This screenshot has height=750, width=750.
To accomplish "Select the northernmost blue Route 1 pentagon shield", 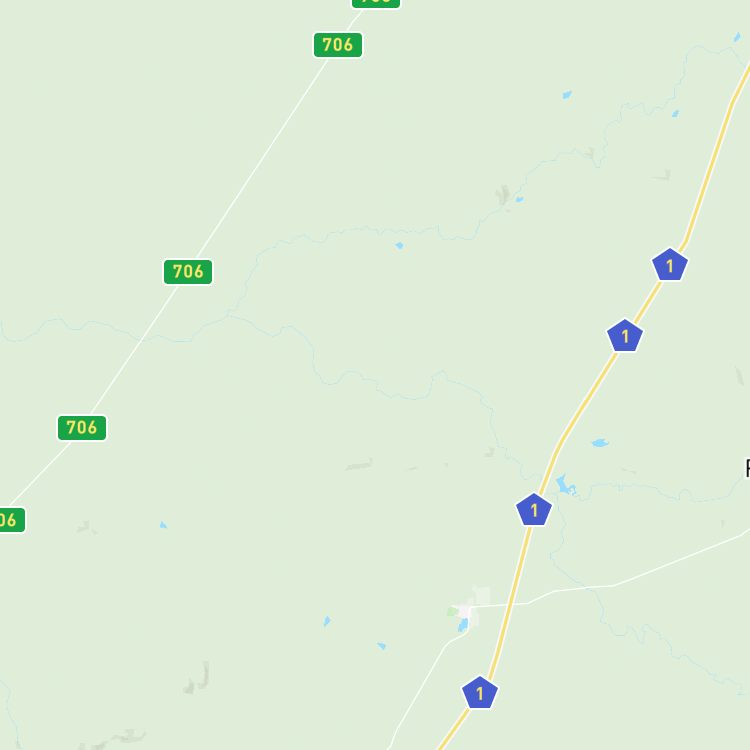I will pyautogui.click(x=670, y=265).
